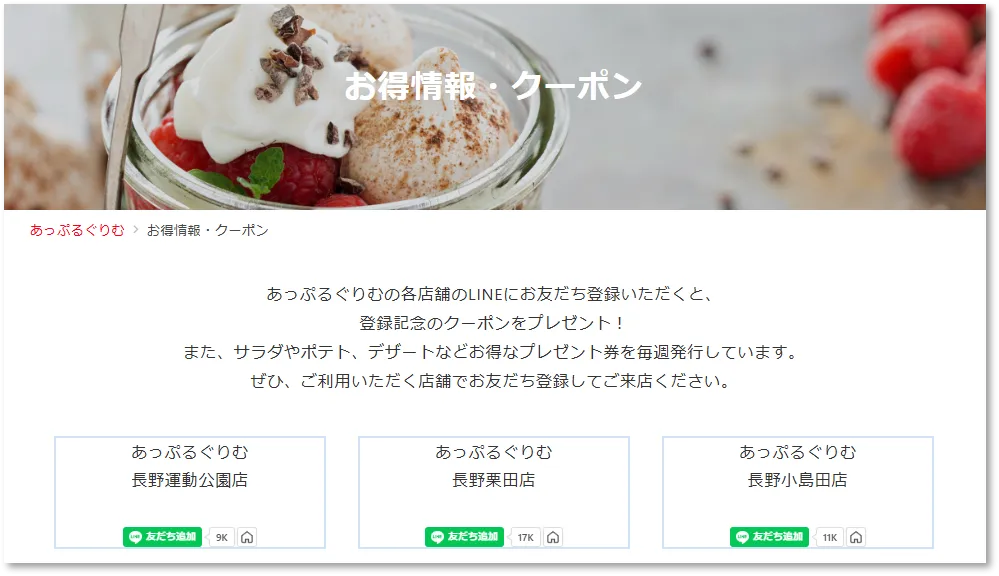
Task: Click the 長野栗田店 store name
Action: coord(494,480)
